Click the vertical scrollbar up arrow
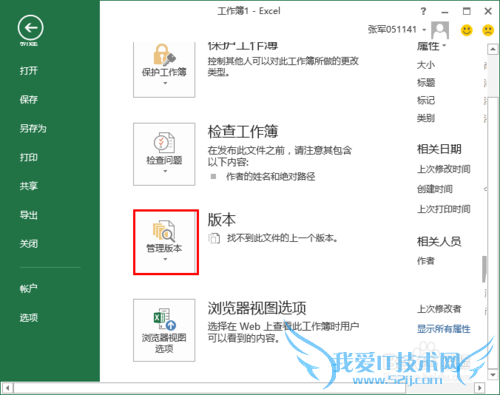The height and width of the screenshot is (395, 500). (493, 50)
